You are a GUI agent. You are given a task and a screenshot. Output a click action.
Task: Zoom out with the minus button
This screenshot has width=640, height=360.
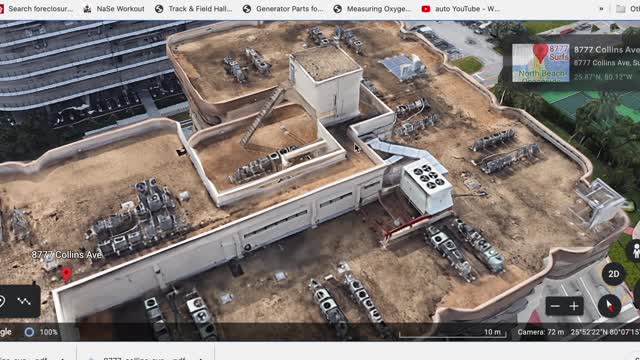click(555, 306)
